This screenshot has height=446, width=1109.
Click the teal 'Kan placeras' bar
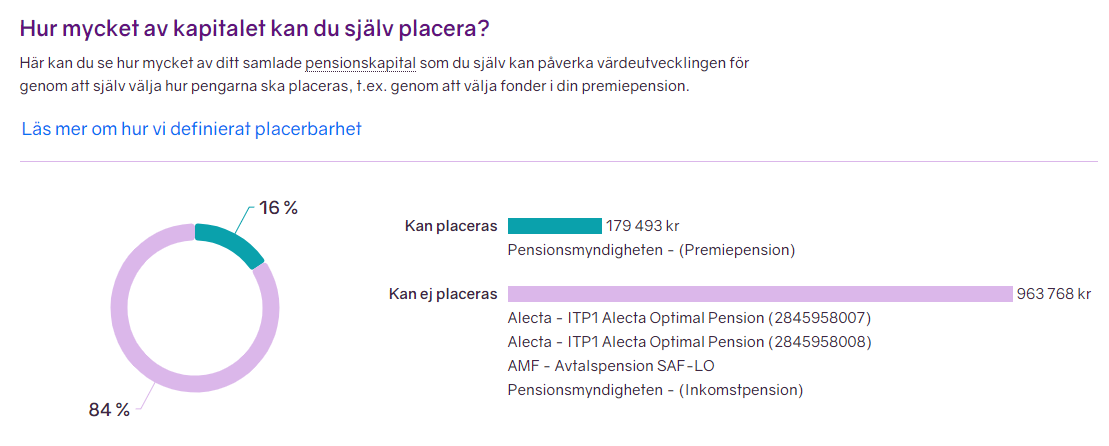[x=554, y=226]
